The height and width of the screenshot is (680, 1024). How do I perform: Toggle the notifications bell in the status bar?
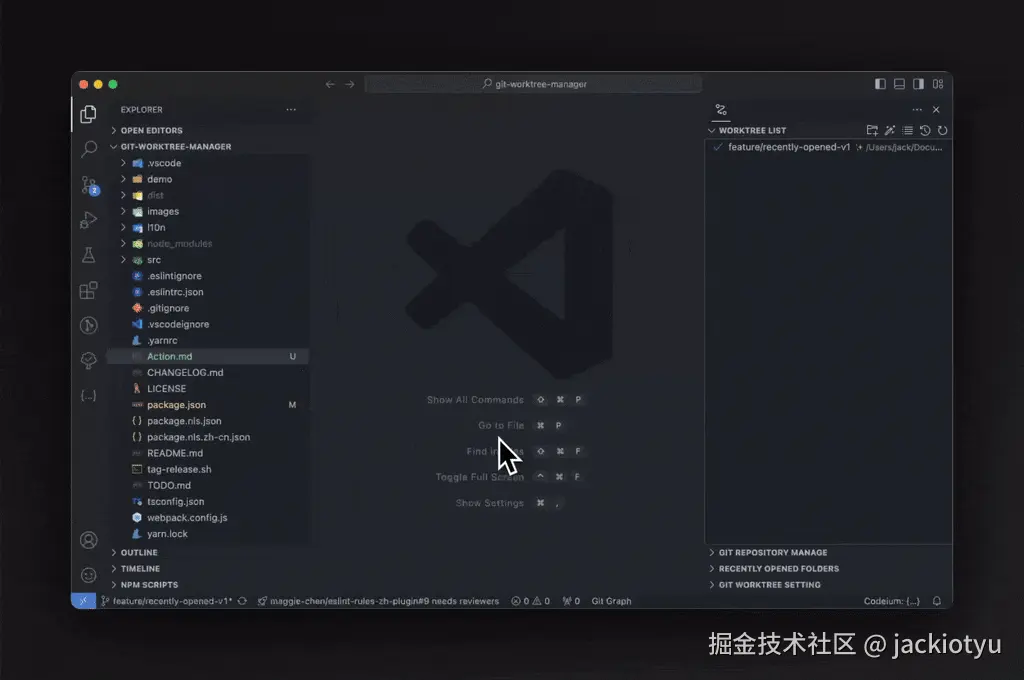[936, 601]
